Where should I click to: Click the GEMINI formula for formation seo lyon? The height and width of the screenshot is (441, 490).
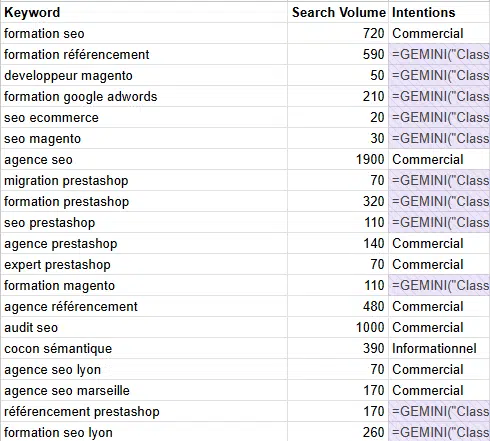click(439, 432)
